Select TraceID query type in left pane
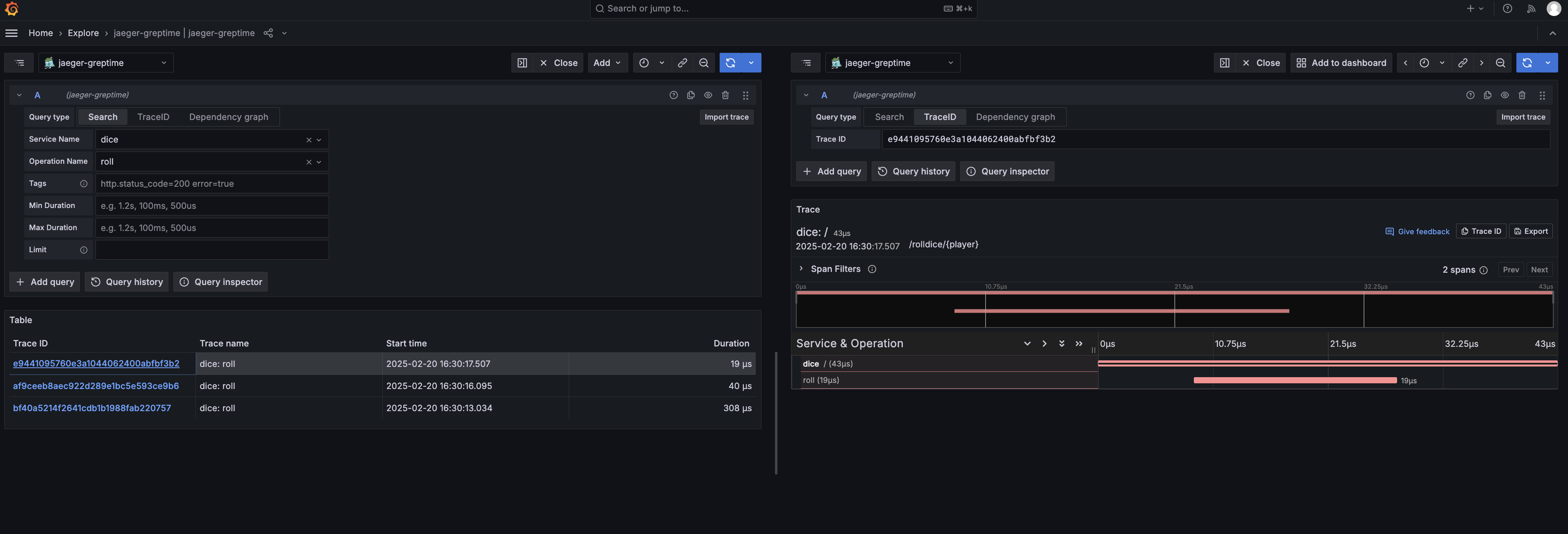The height and width of the screenshot is (534, 1568). tap(153, 117)
